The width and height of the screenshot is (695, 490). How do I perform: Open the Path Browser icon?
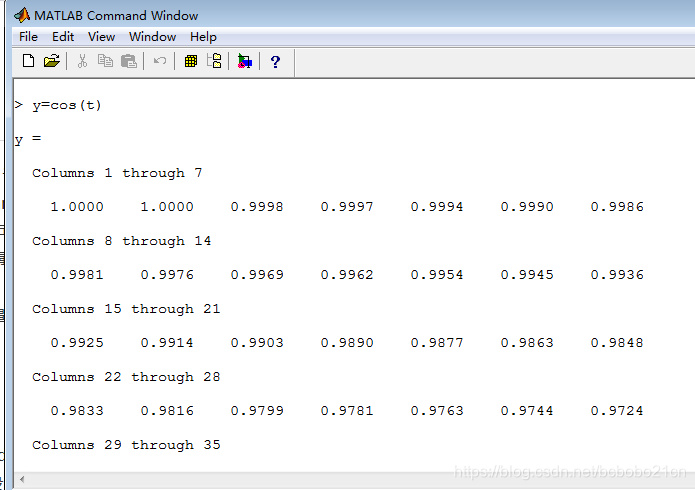click(x=215, y=61)
